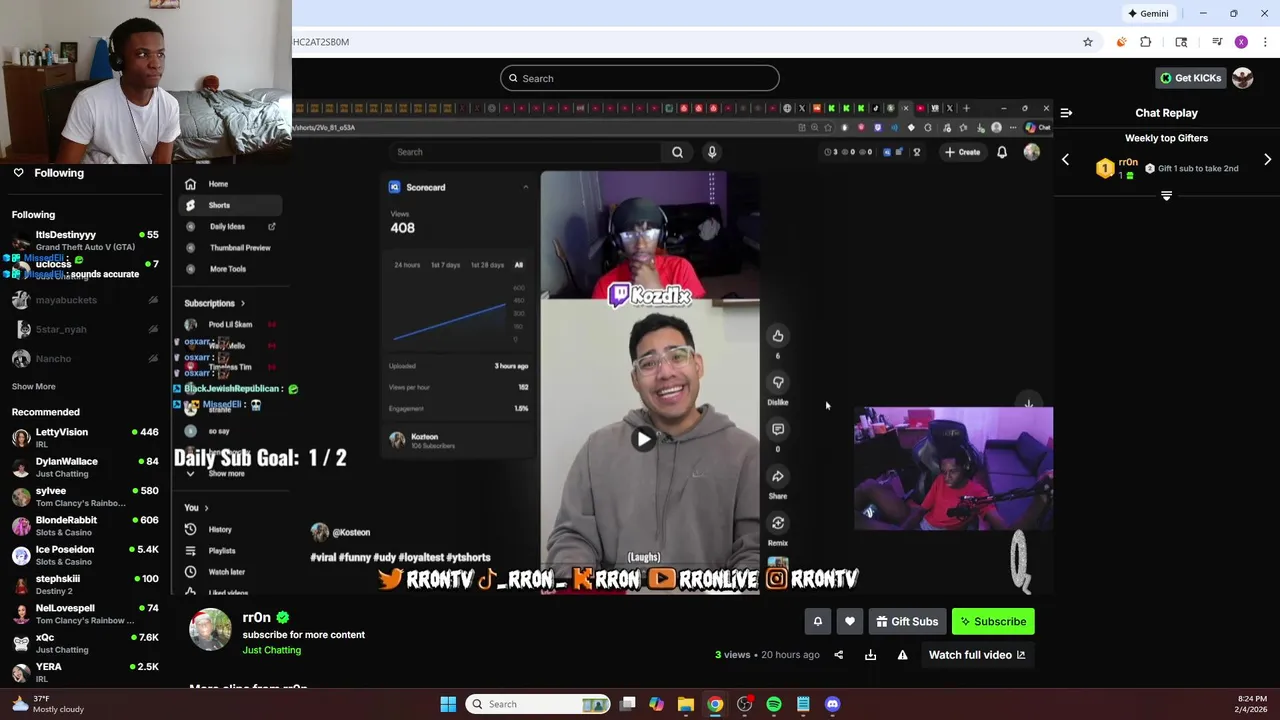Click the Share arrow icon in the video
Viewport: 1280px width, 720px height.
click(778, 476)
